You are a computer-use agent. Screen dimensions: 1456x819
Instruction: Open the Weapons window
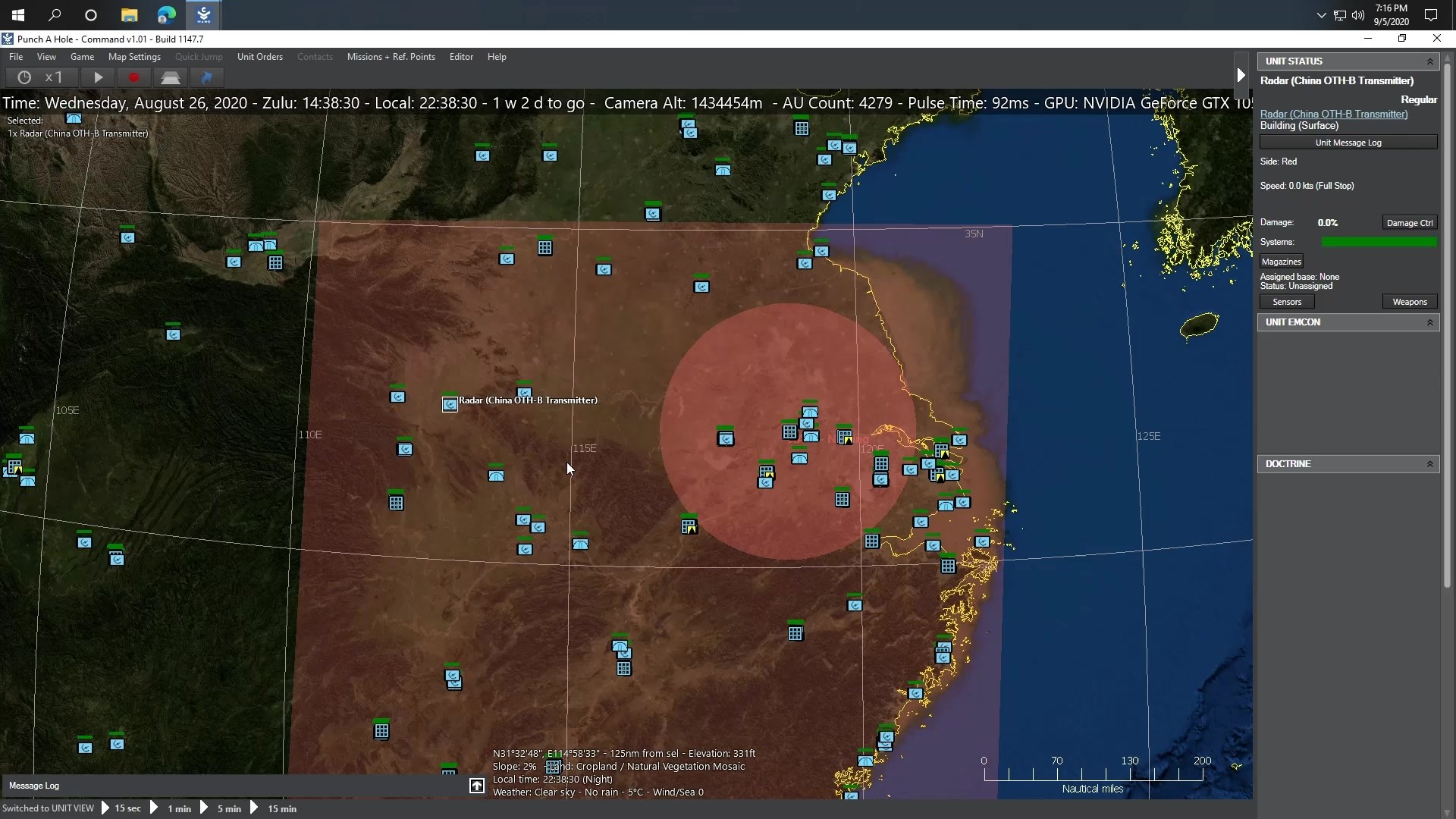pyautogui.click(x=1410, y=302)
